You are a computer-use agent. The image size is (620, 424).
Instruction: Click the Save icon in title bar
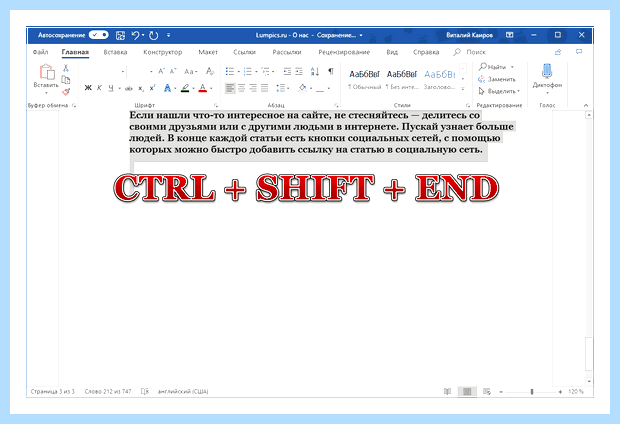120,35
